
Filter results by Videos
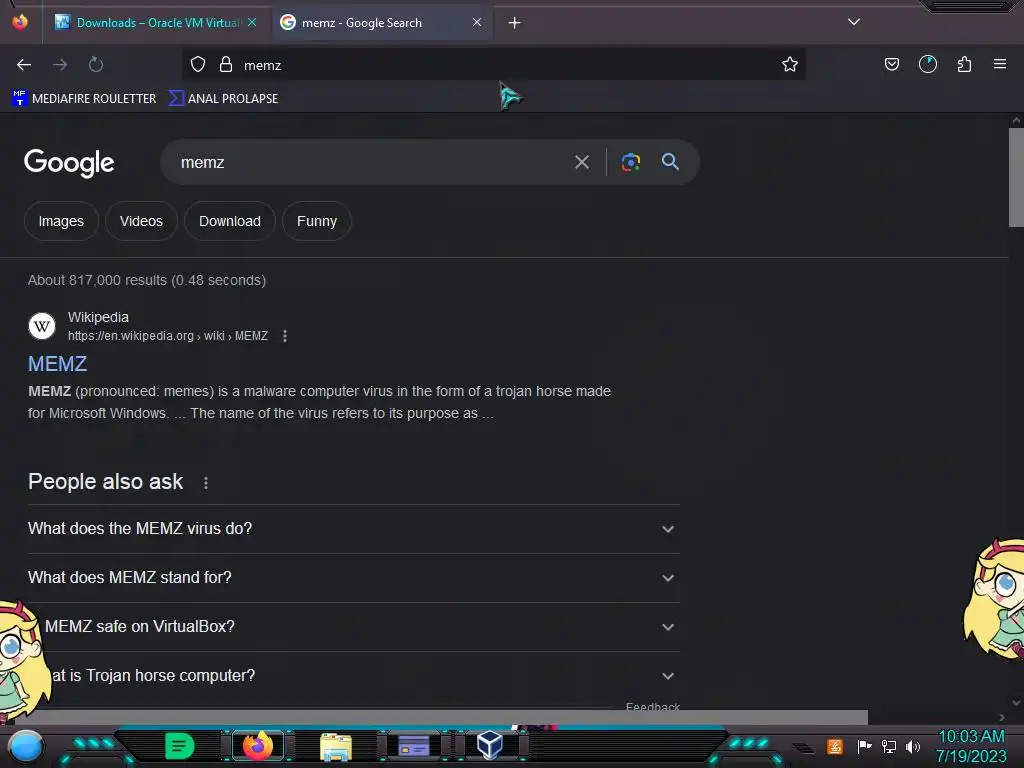[x=141, y=221]
